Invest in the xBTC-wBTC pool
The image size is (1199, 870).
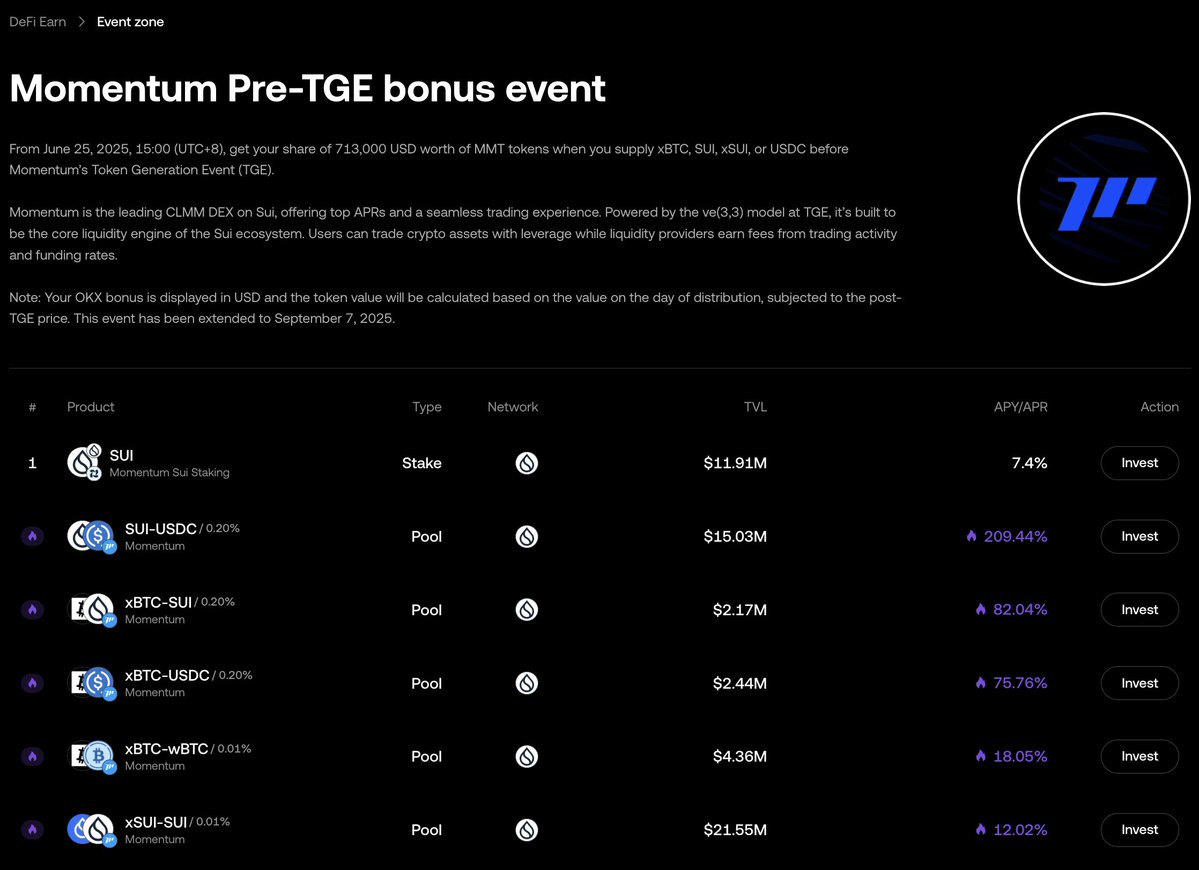click(x=1139, y=756)
